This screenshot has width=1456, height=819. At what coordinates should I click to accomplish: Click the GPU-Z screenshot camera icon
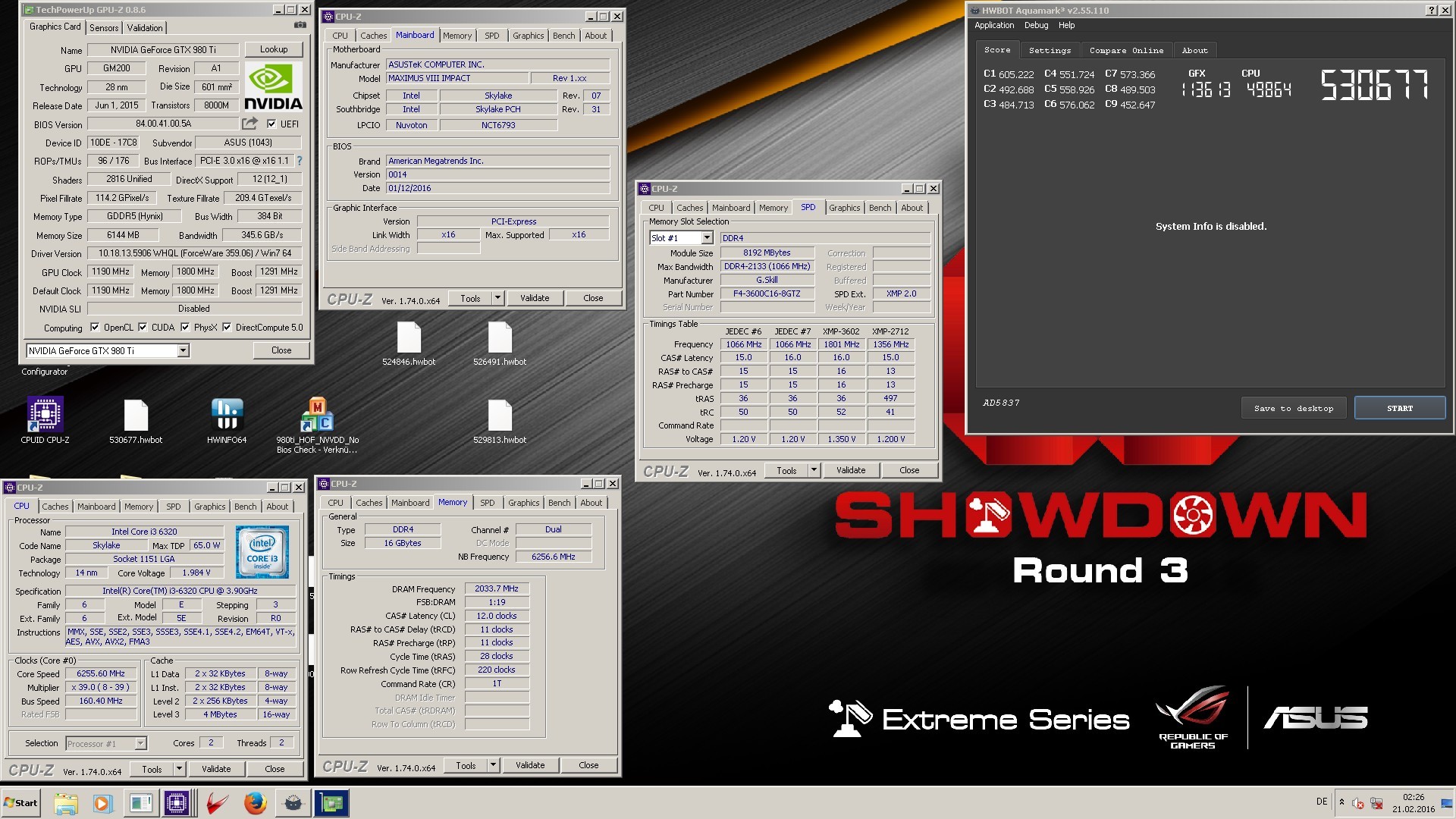pos(300,25)
